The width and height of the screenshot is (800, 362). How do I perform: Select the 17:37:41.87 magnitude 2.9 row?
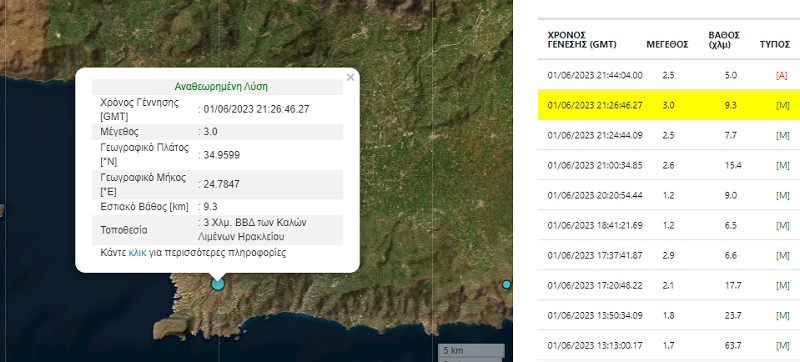pyautogui.click(x=669, y=255)
